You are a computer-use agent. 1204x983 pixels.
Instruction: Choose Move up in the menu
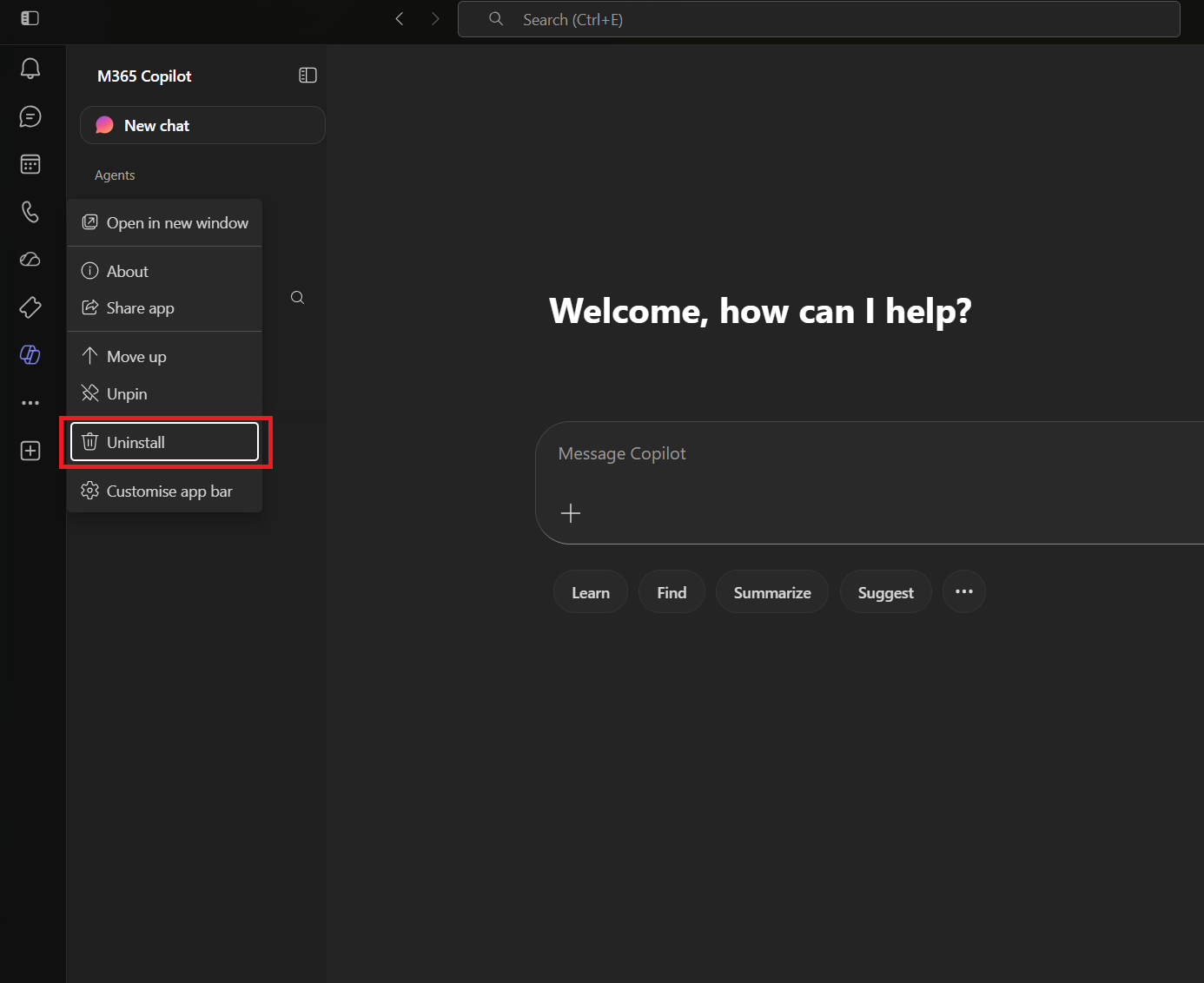(164, 357)
